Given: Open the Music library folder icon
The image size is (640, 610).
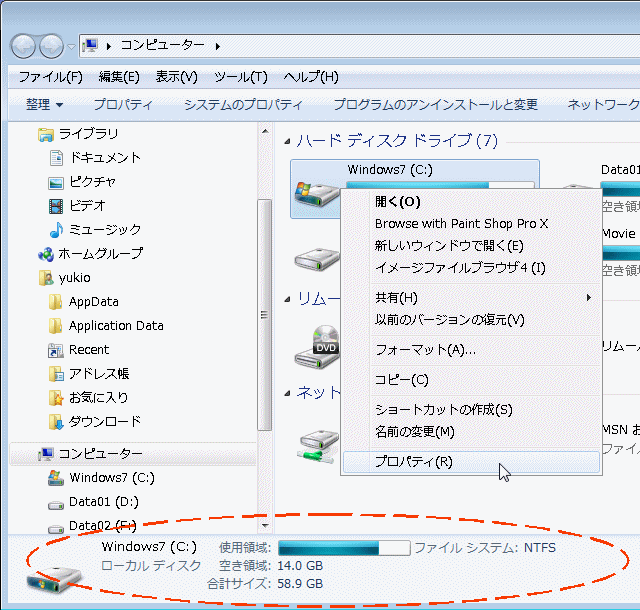Looking at the screenshot, I should (56, 230).
